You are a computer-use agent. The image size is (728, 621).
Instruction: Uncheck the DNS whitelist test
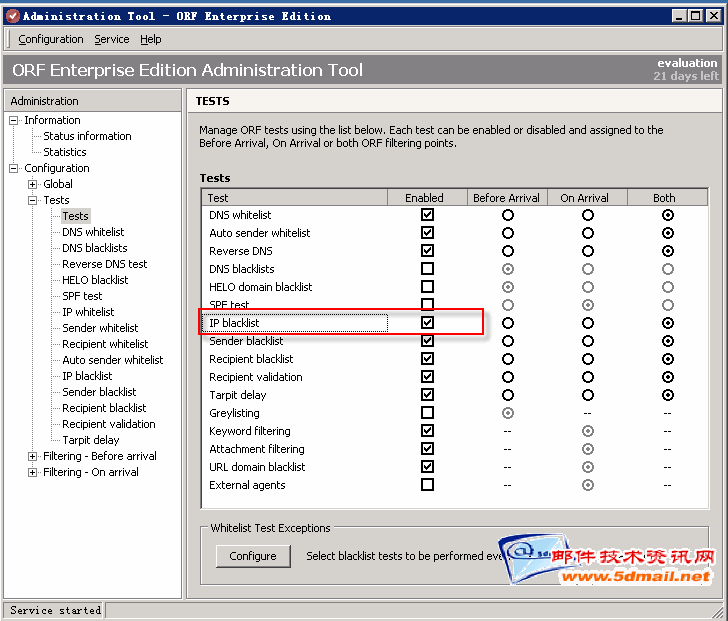coord(428,215)
